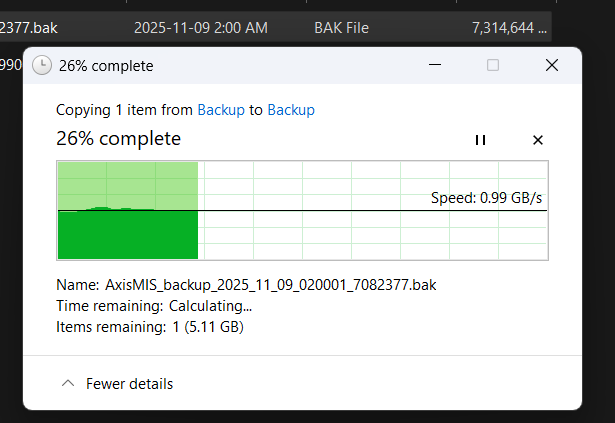Image resolution: width=615 pixels, height=423 pixels.
Task: Click the Speed 0.99 GB/s label
Action: 486,198
